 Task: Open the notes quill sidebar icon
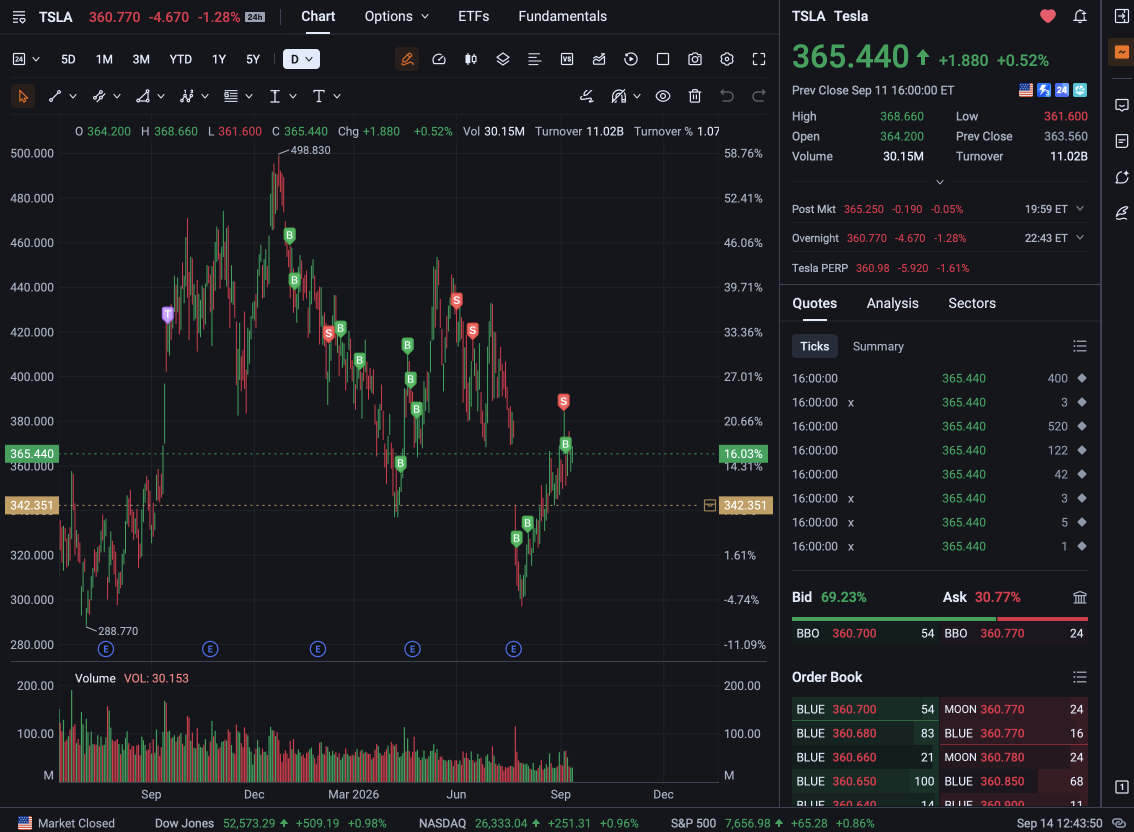click(1122, 213)
